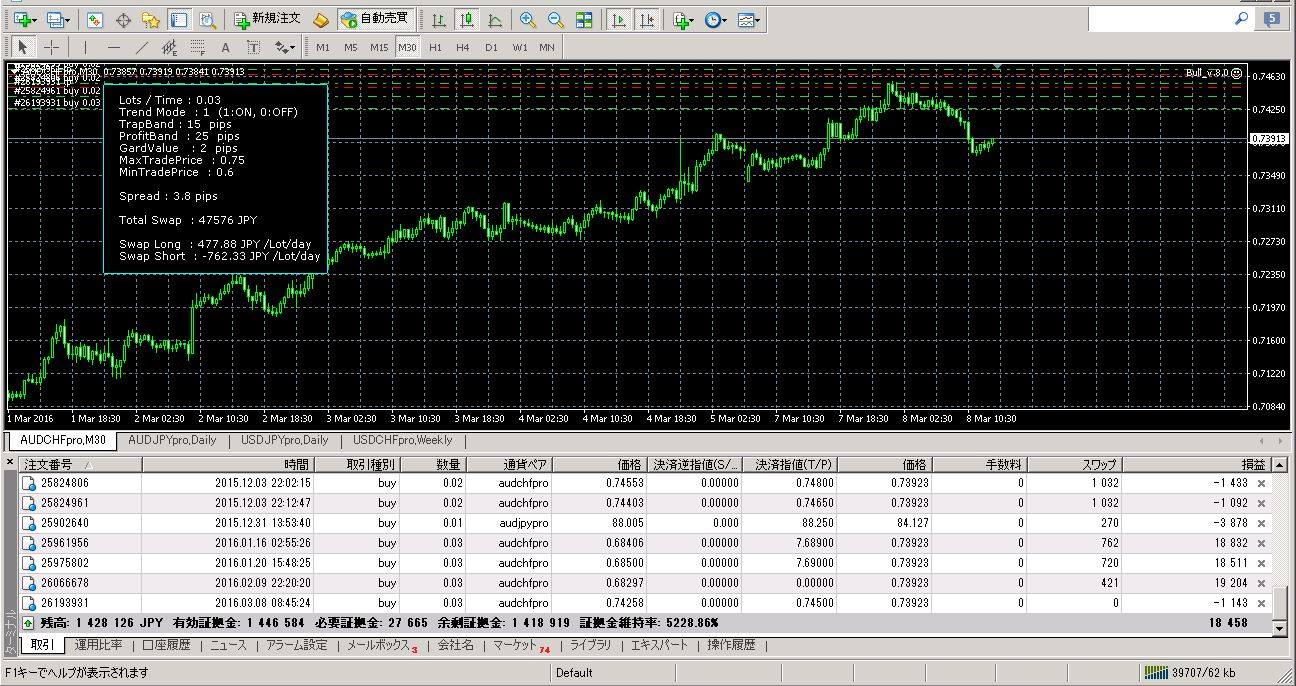Switch to D1 timeframe

(491, 47)
